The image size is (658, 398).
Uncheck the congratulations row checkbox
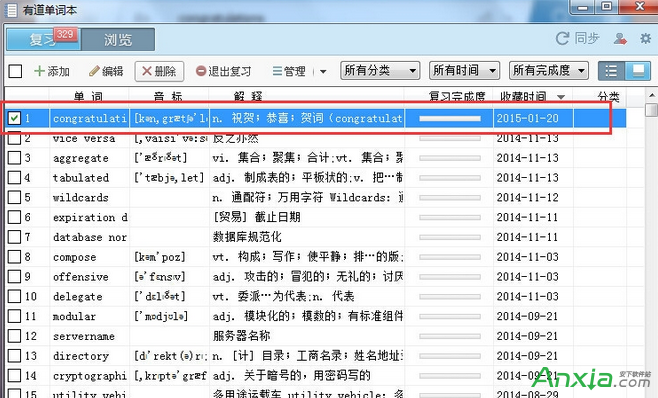click(14, 118)
